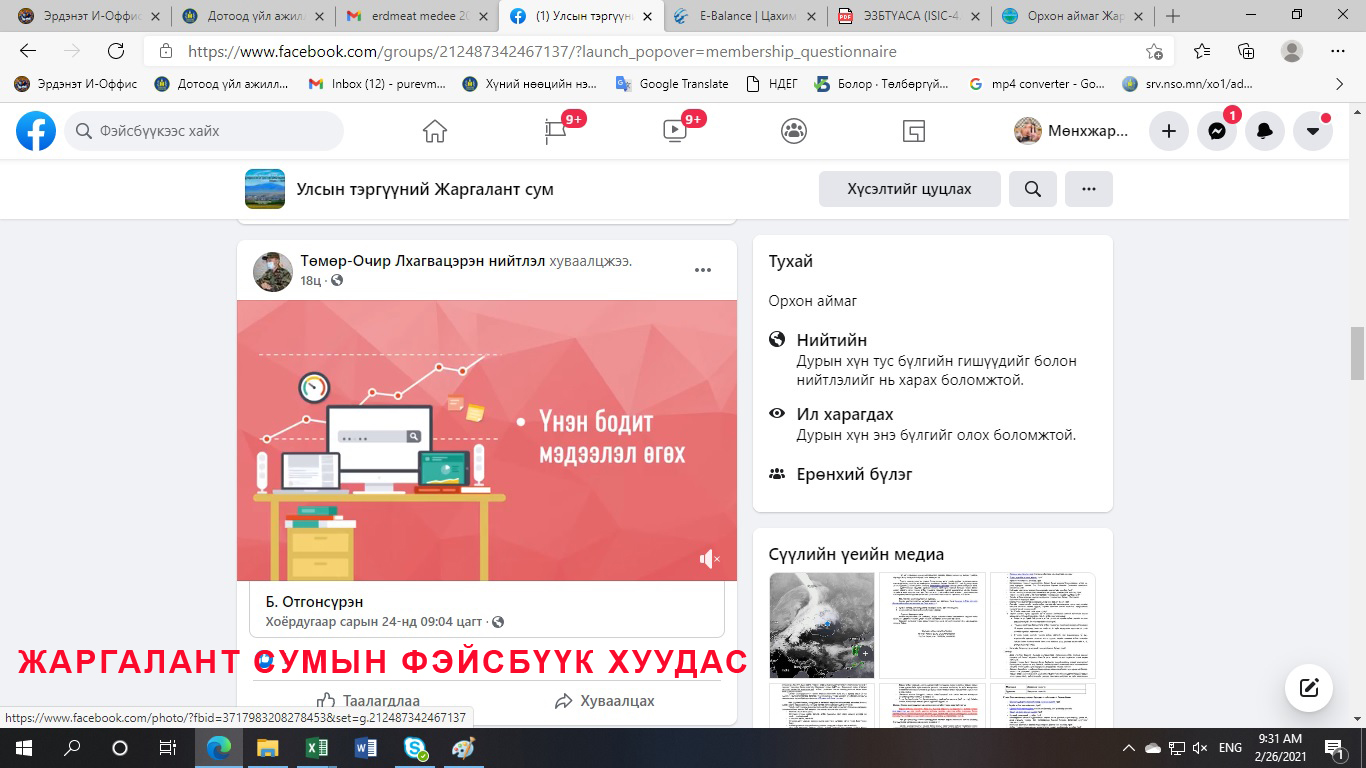This screenshot has height=768, width=1366.
Task: Switch to erdmeat medee Gmail tab
Action: (417, 16)
